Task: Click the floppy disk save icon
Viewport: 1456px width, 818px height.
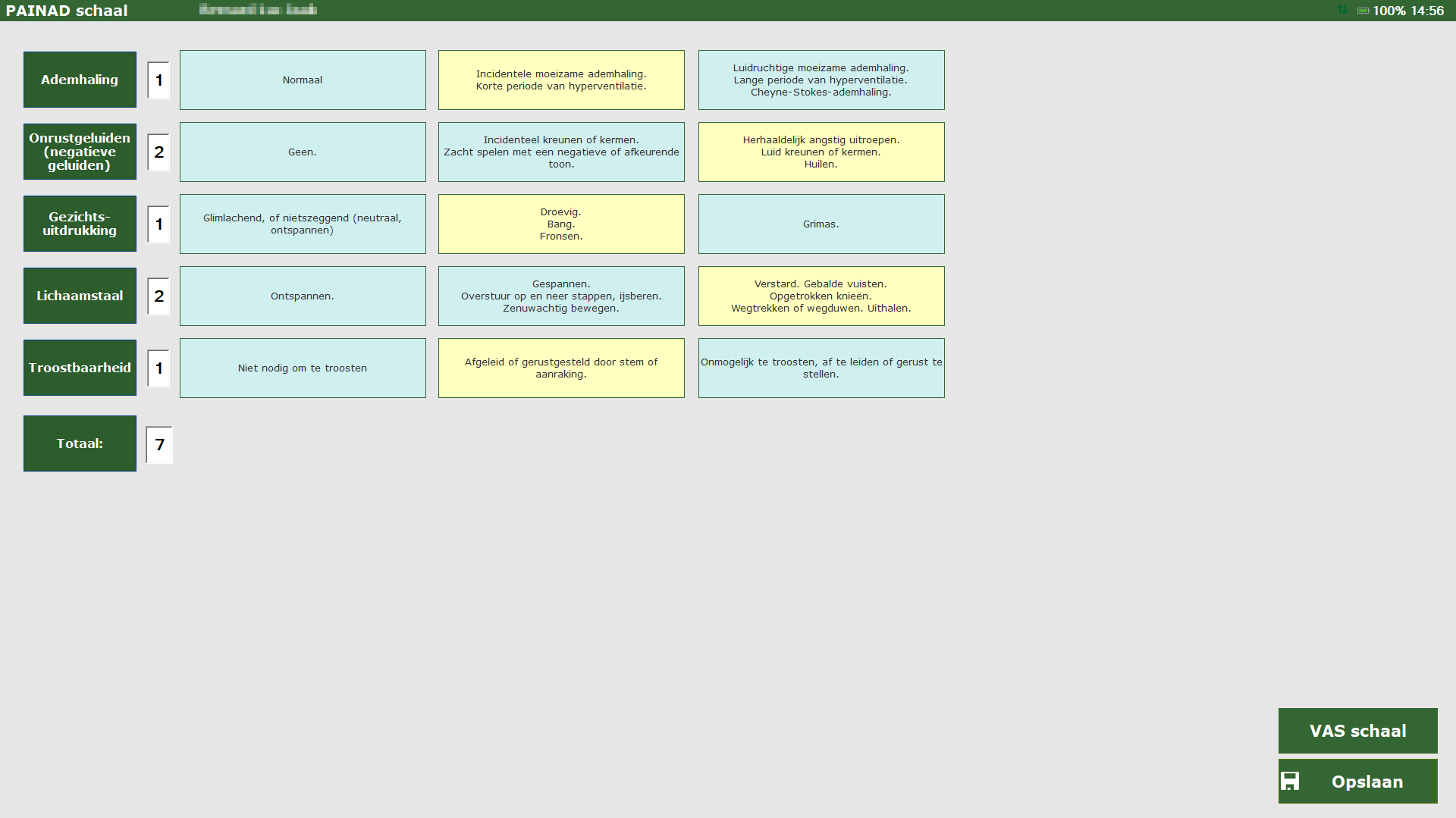Action: [x=1290, y=781]
